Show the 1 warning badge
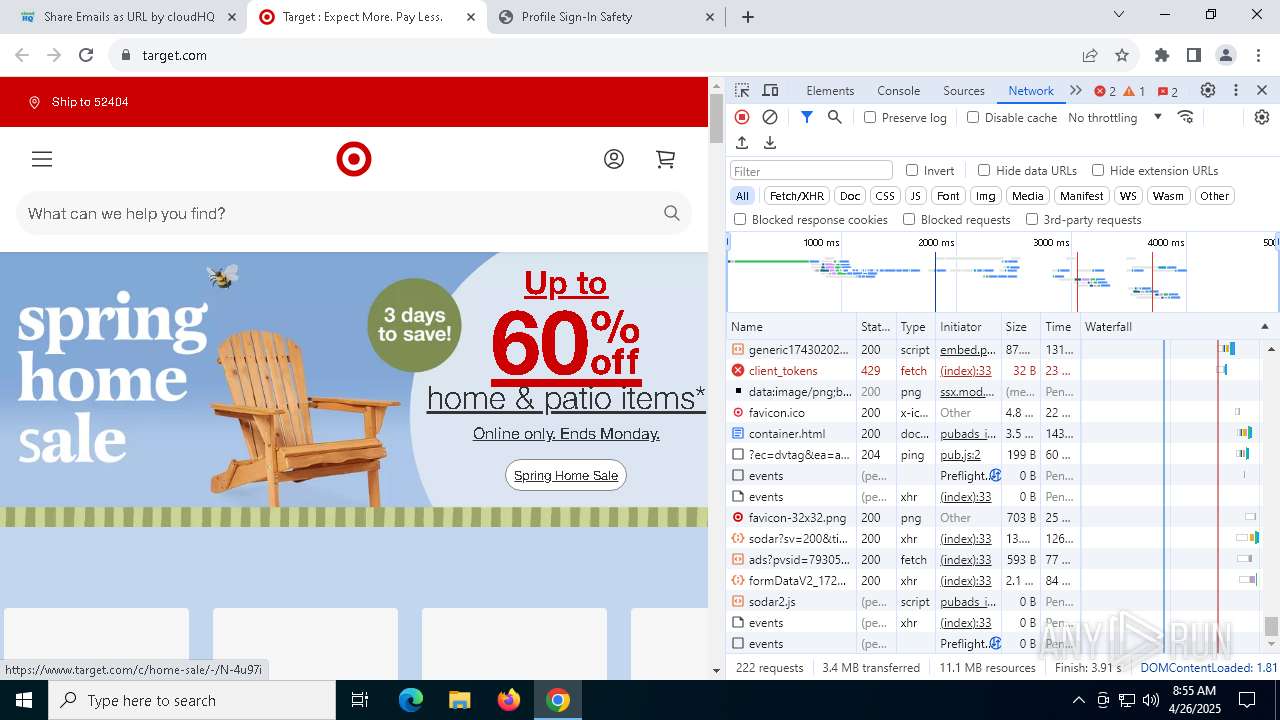The image size is (1280, 720). 1134,91
